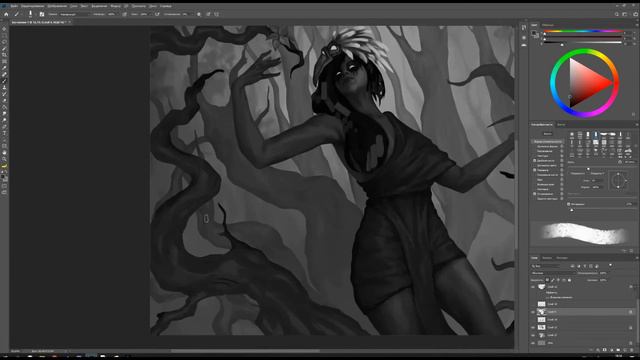
Task: Select the Type tool
Action: pos(4,133)
